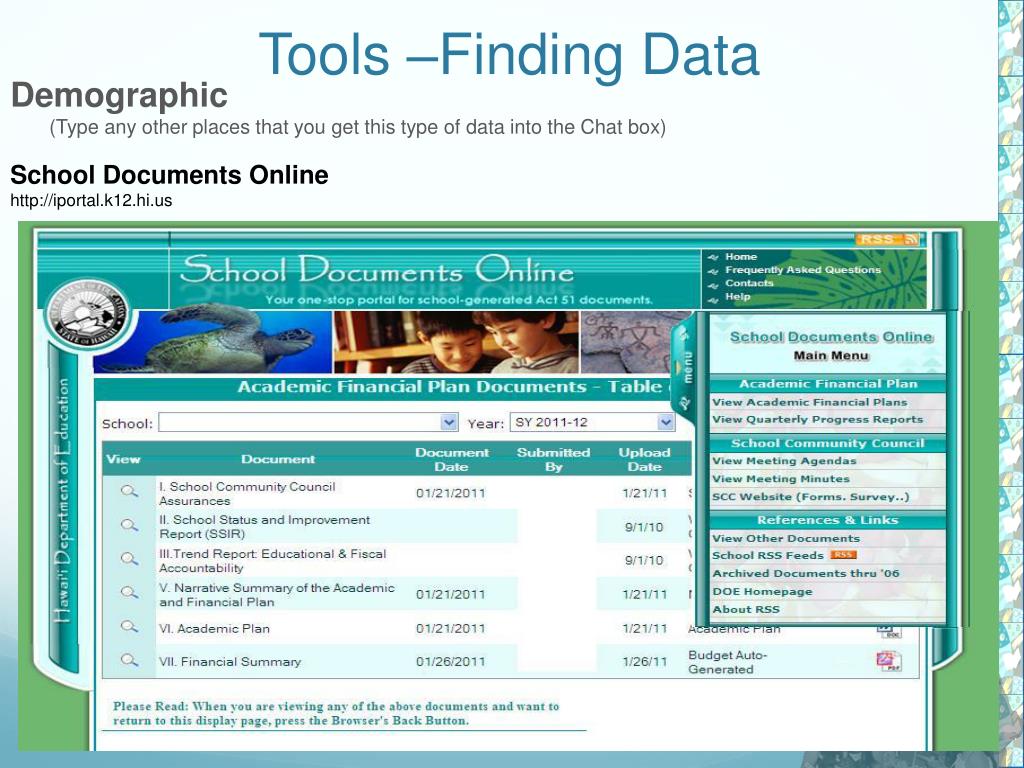Click the View column header
1024x768 pixels.
(123, 459)
